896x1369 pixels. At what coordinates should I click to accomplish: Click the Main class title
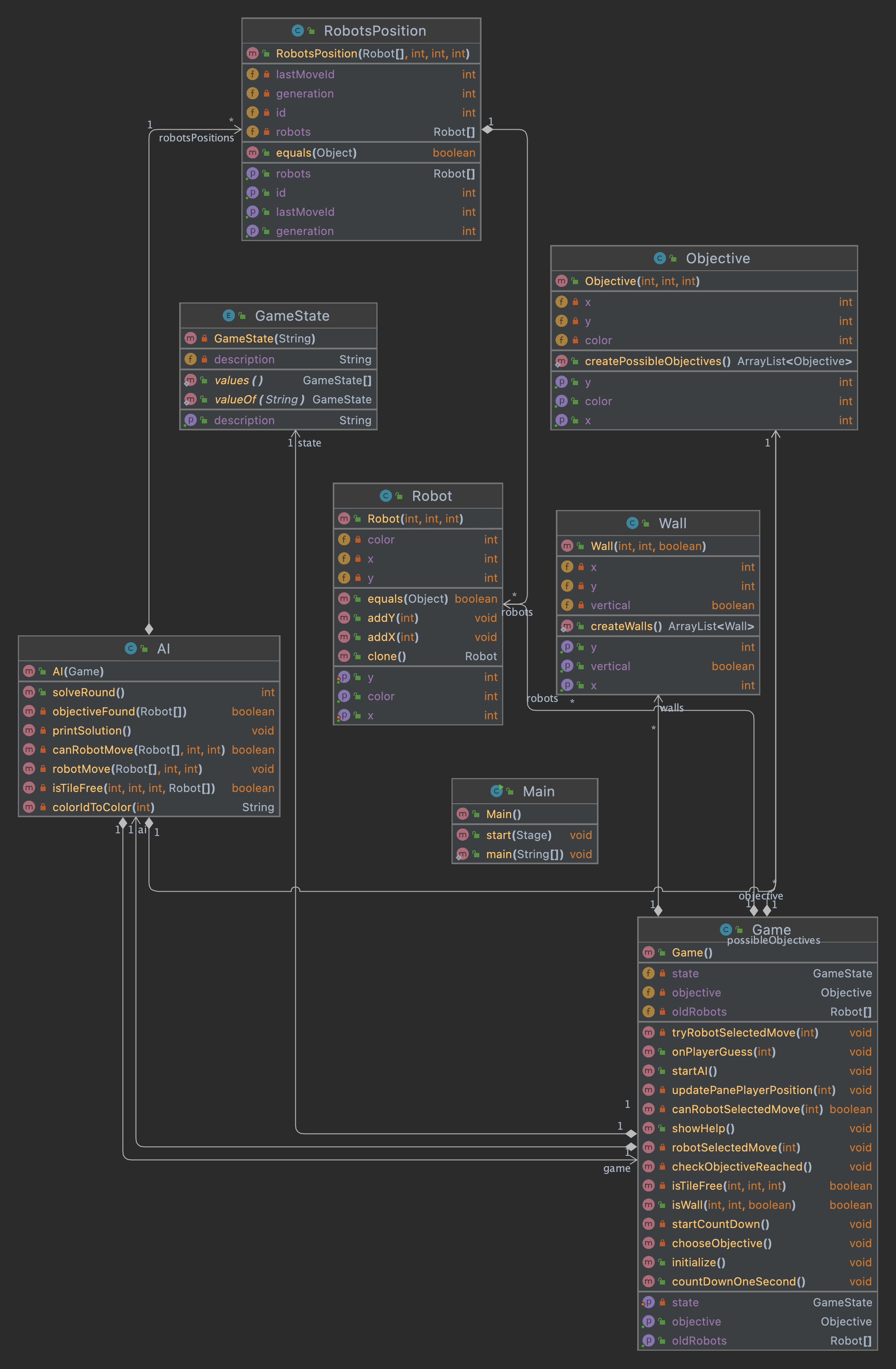[x=538, y=791]
